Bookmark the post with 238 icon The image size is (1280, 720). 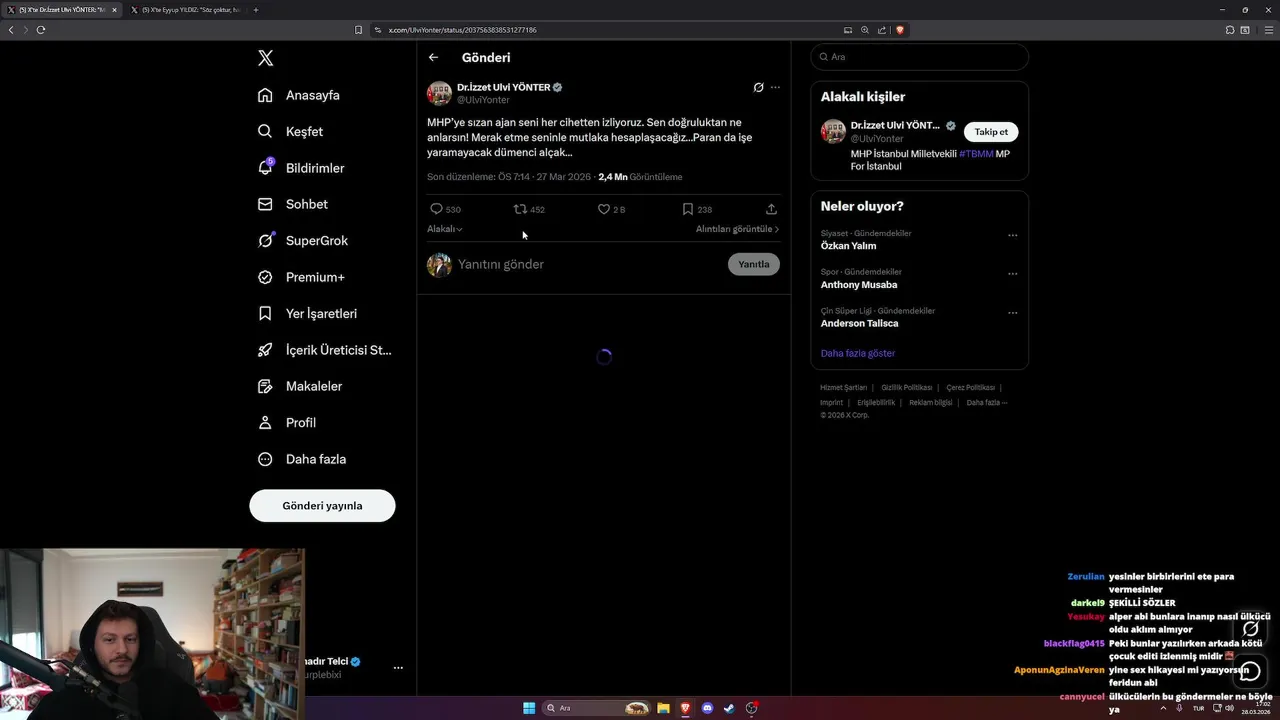687,209
